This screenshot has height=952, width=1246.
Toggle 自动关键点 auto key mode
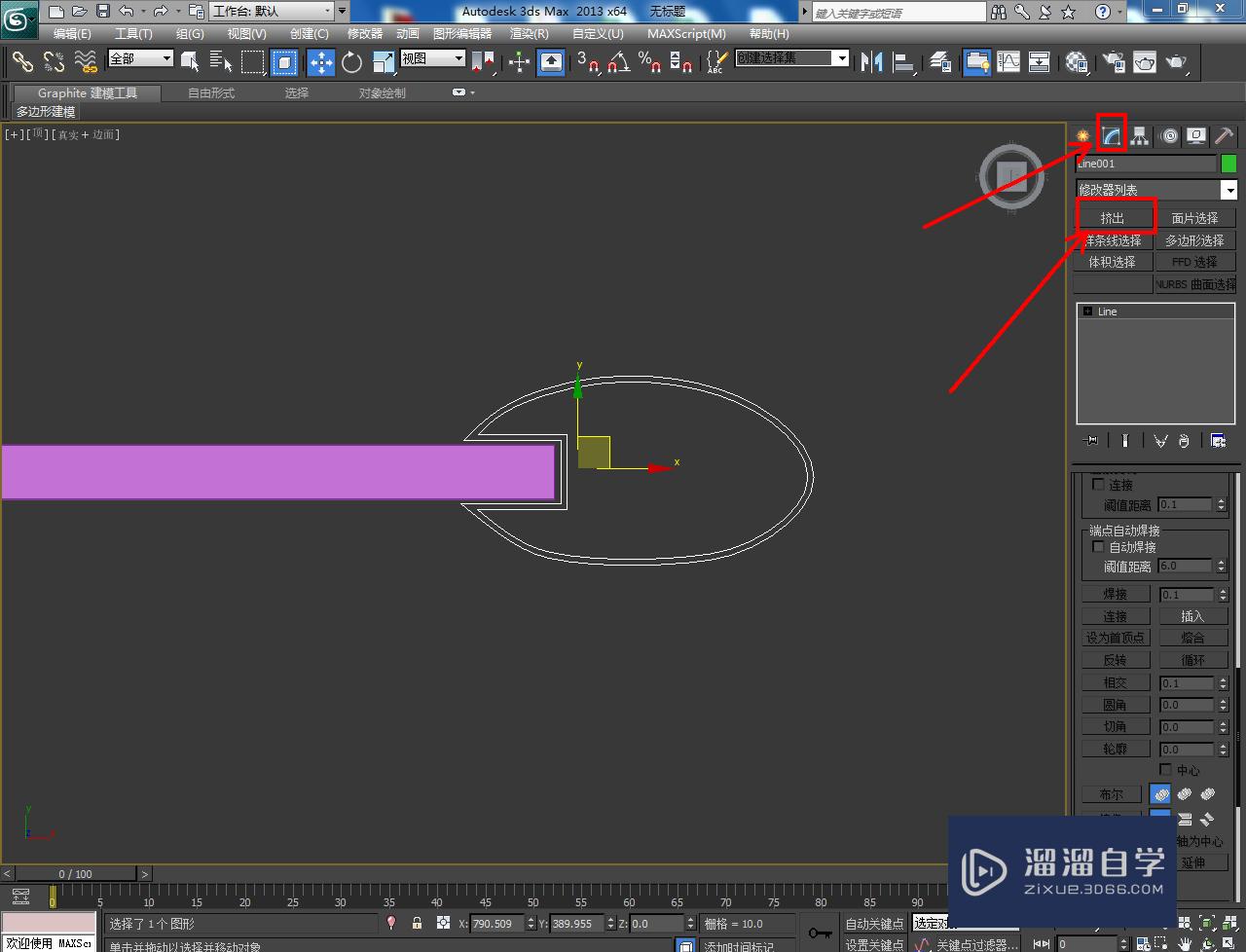pos(873,923)
